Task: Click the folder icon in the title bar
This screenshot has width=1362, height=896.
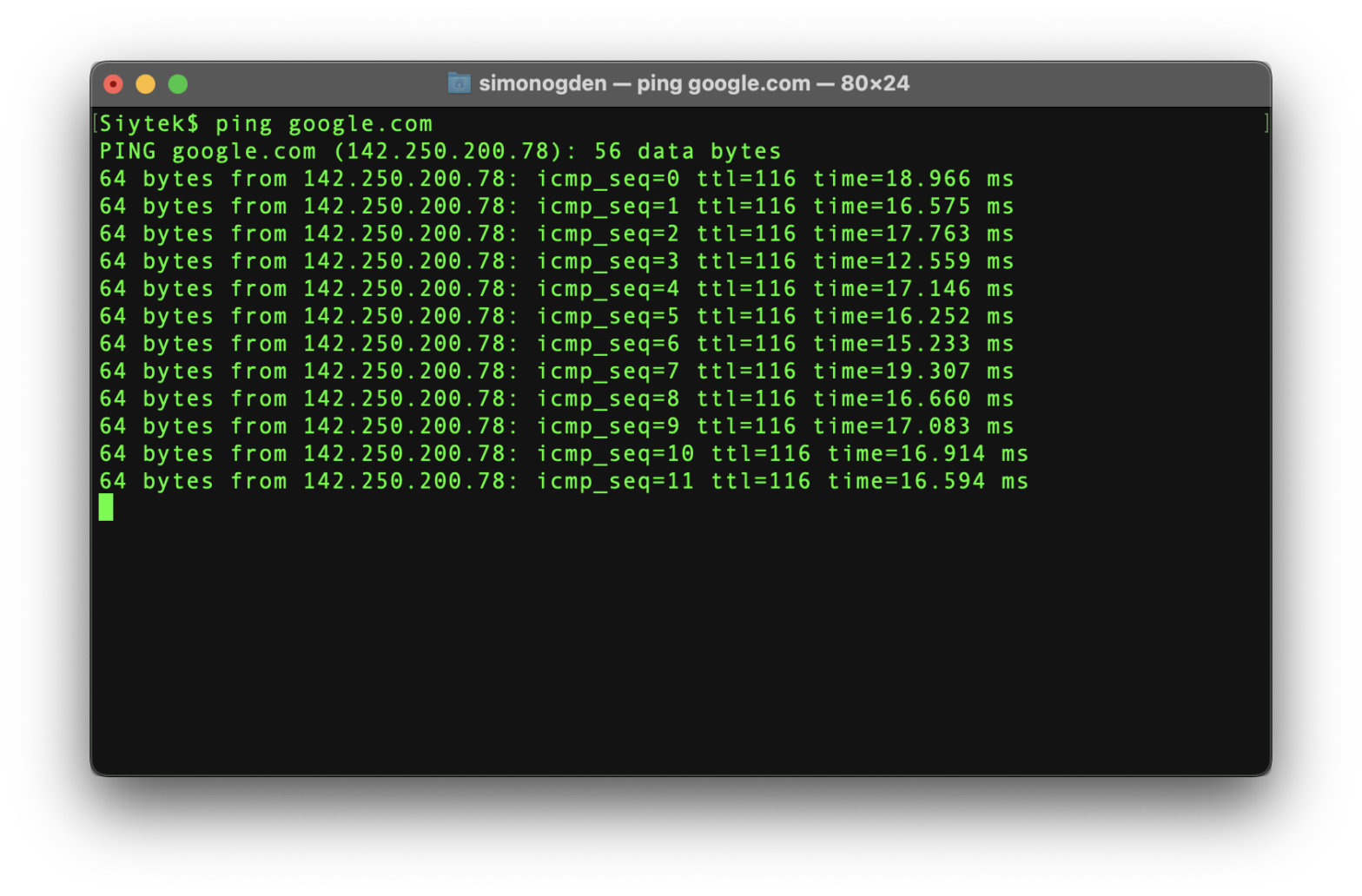Action: 459,83
